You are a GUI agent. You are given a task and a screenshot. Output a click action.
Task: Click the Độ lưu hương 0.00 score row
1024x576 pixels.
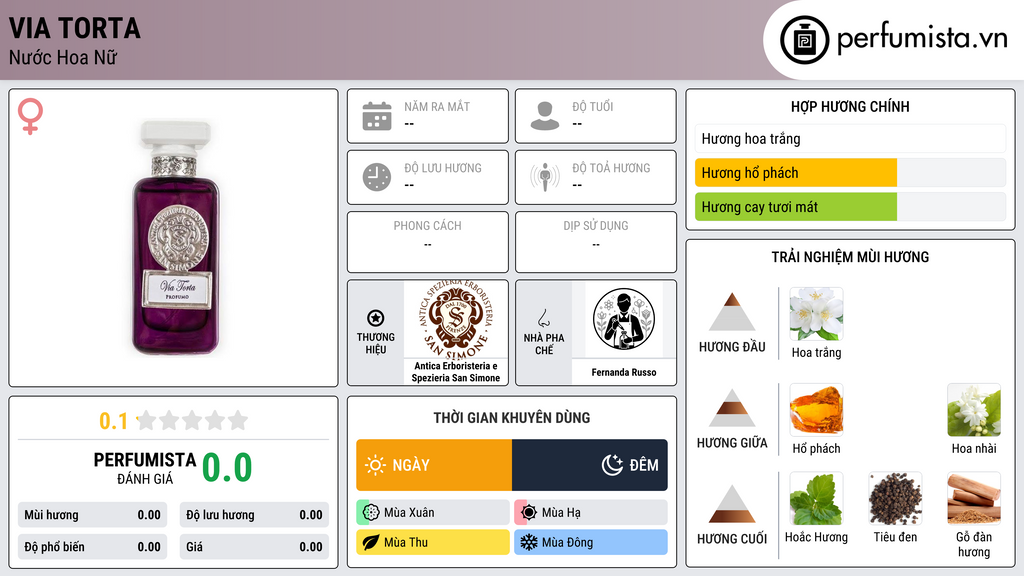click(x=254, y=515)
